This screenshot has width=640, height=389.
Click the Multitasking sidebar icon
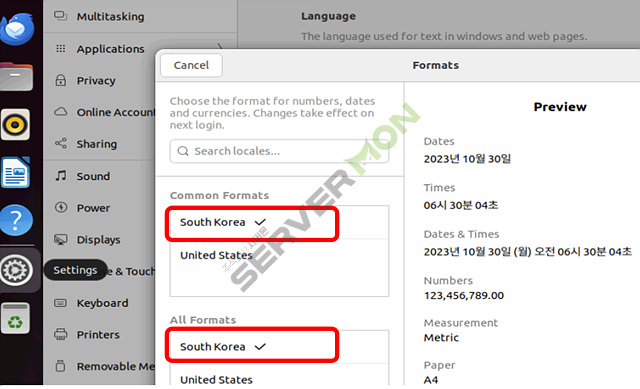[60, 16]
